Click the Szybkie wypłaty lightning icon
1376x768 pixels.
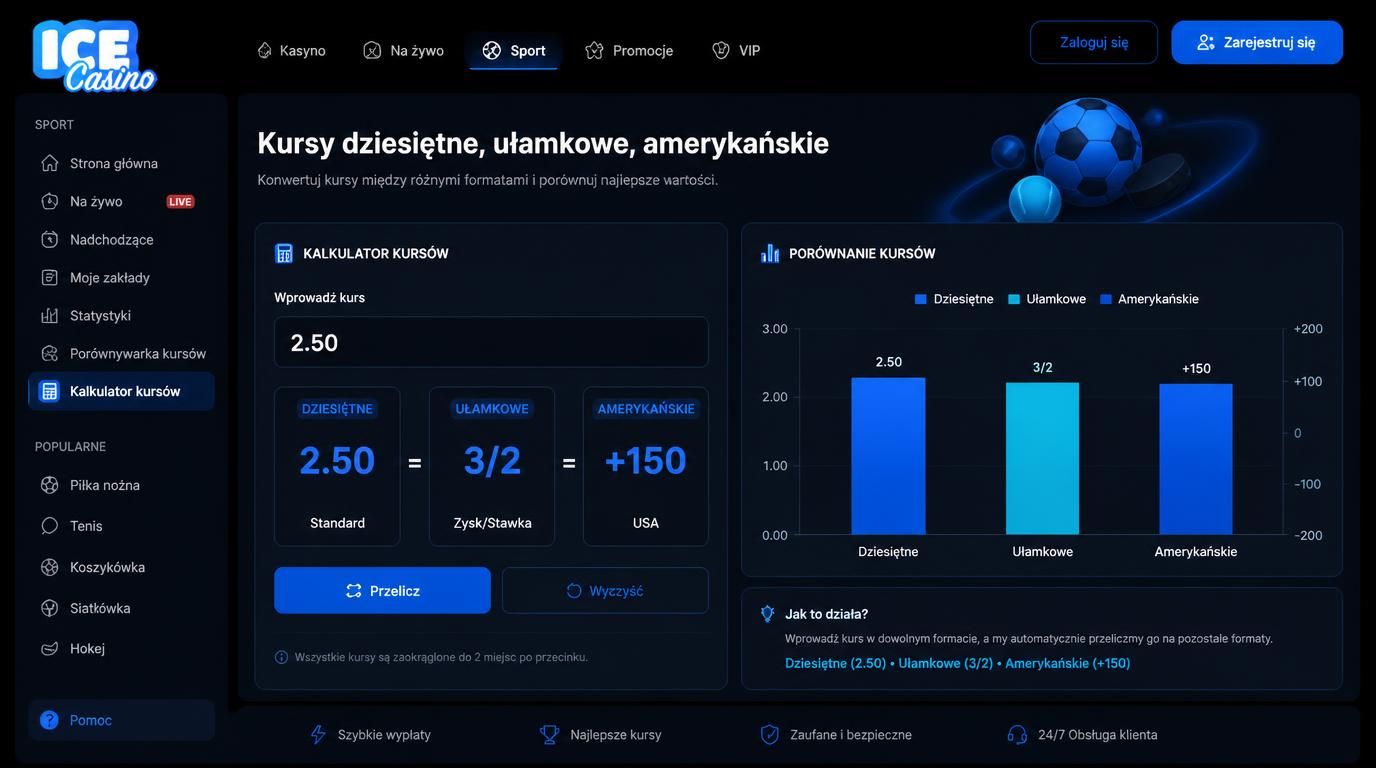coord(318,734)
